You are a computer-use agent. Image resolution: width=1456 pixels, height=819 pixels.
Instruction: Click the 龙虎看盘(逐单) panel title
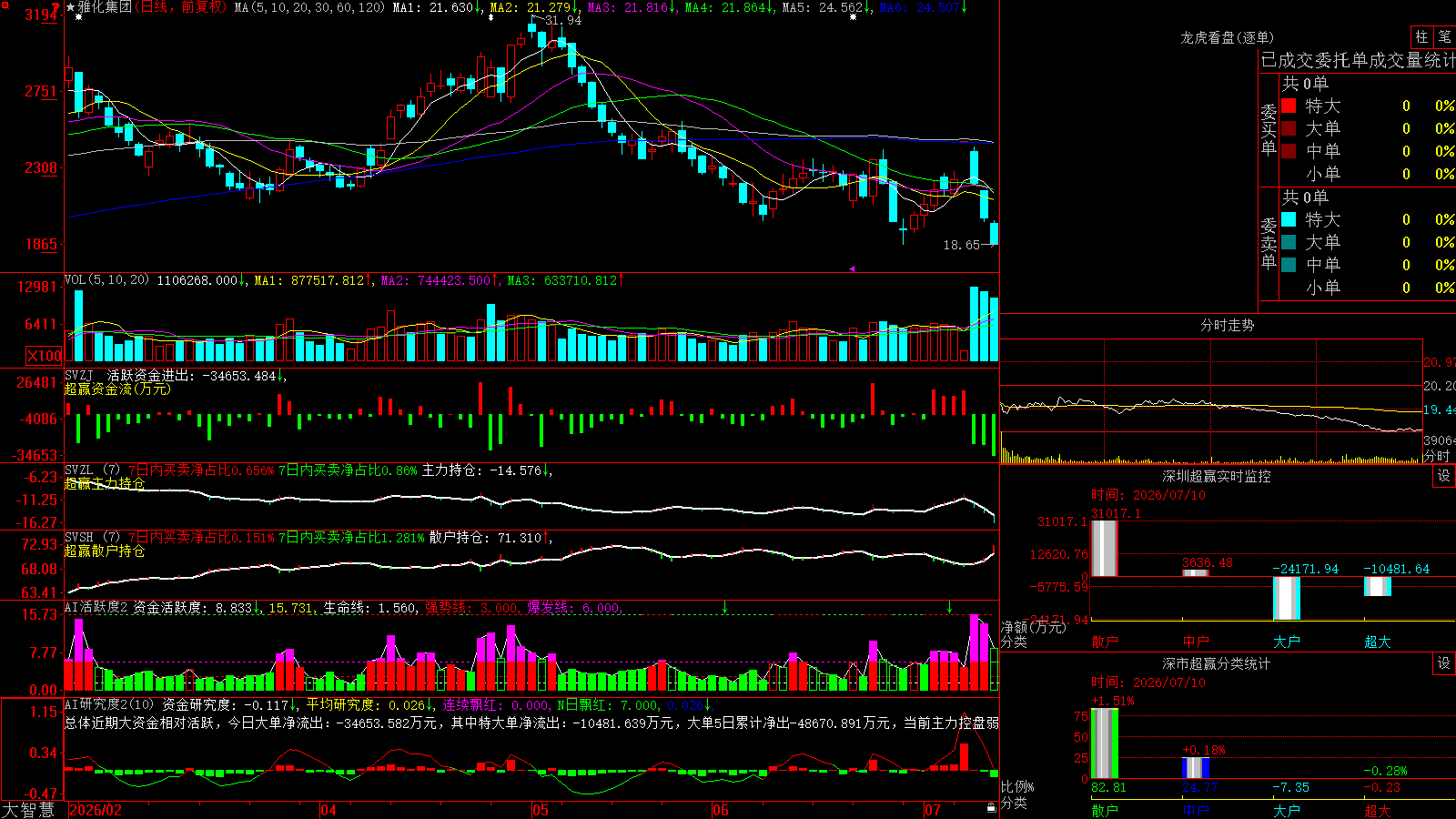(x=1227, y=37)
